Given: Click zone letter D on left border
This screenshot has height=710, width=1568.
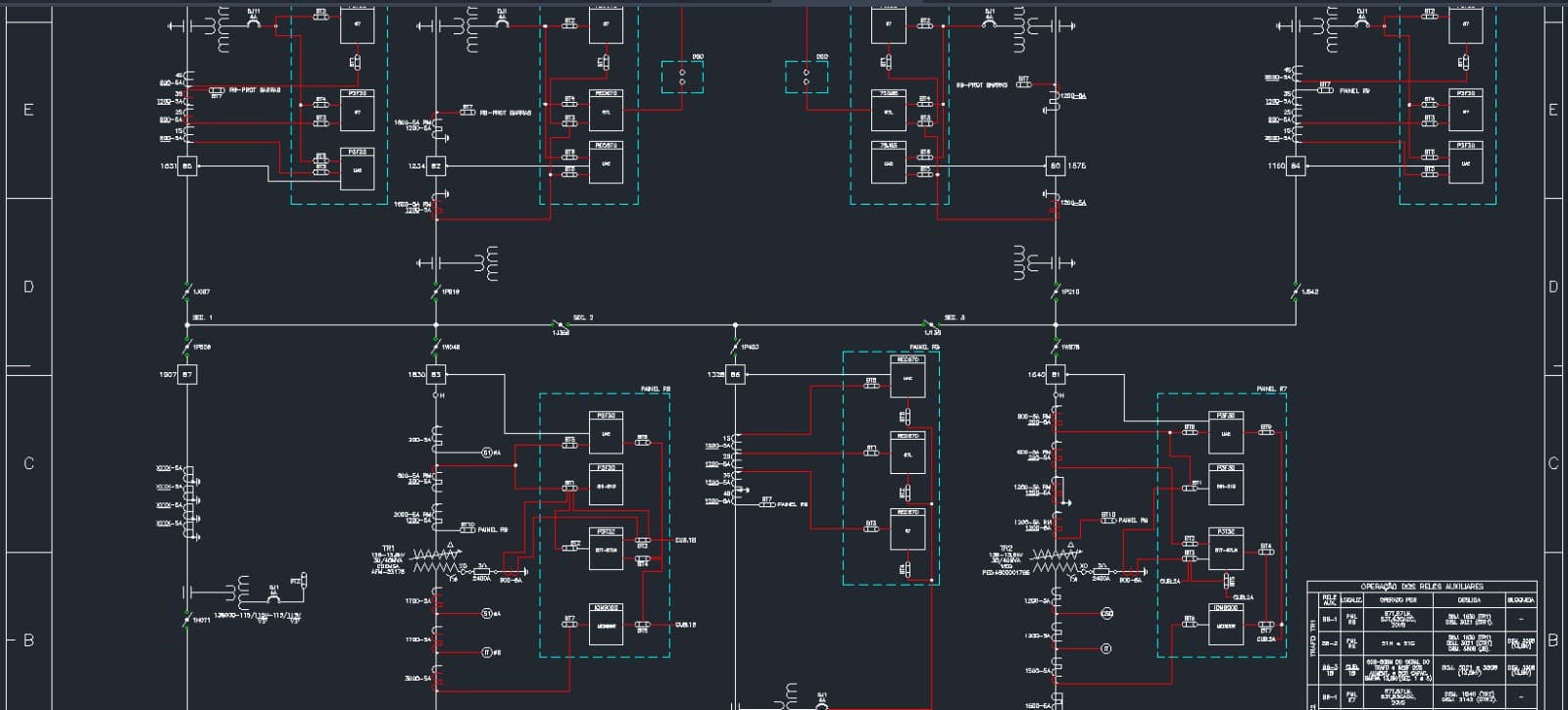Looking at the screenshot, I should pyautogui.click(x=28, y=287).
